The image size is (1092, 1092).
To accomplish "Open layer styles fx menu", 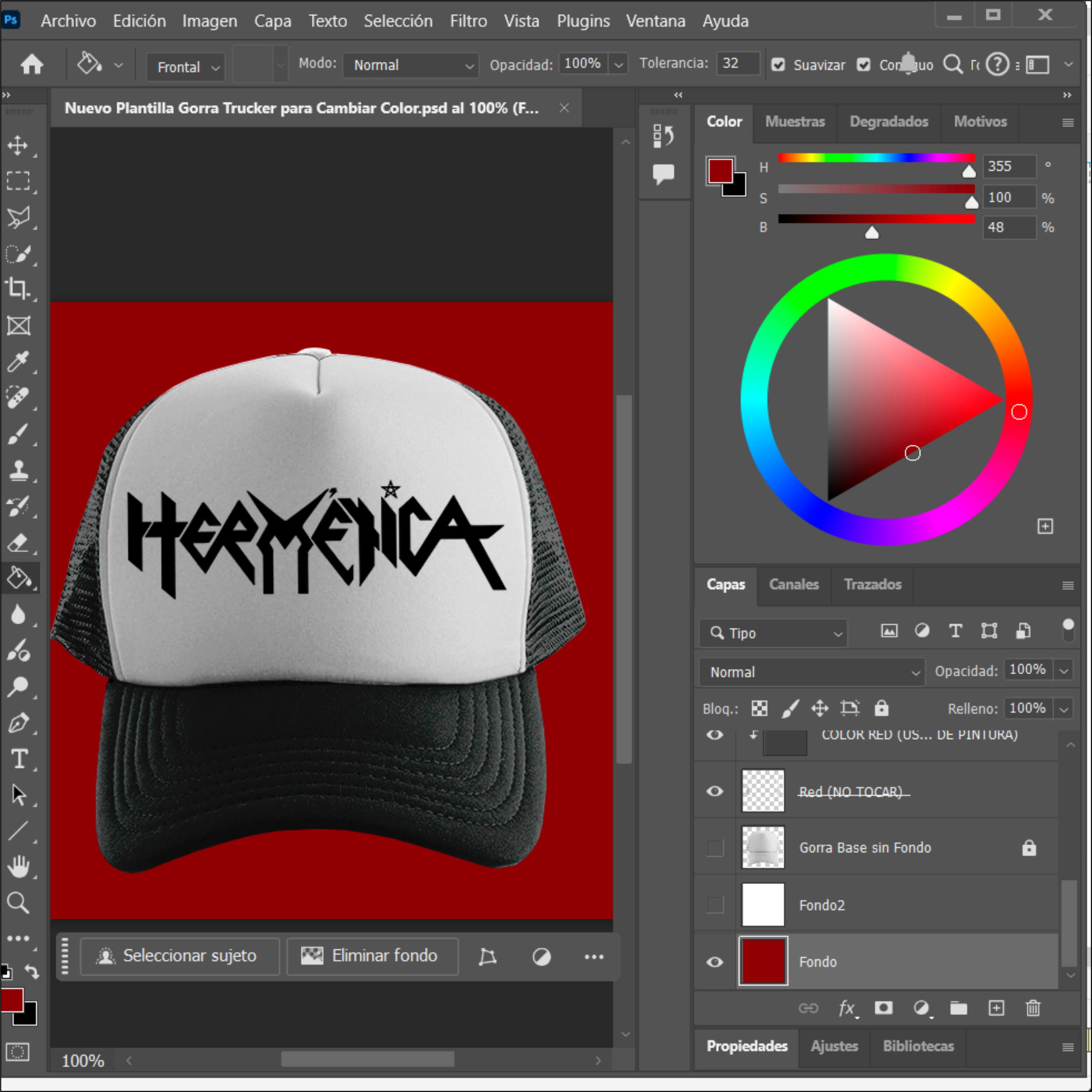I will [847, 1008].
